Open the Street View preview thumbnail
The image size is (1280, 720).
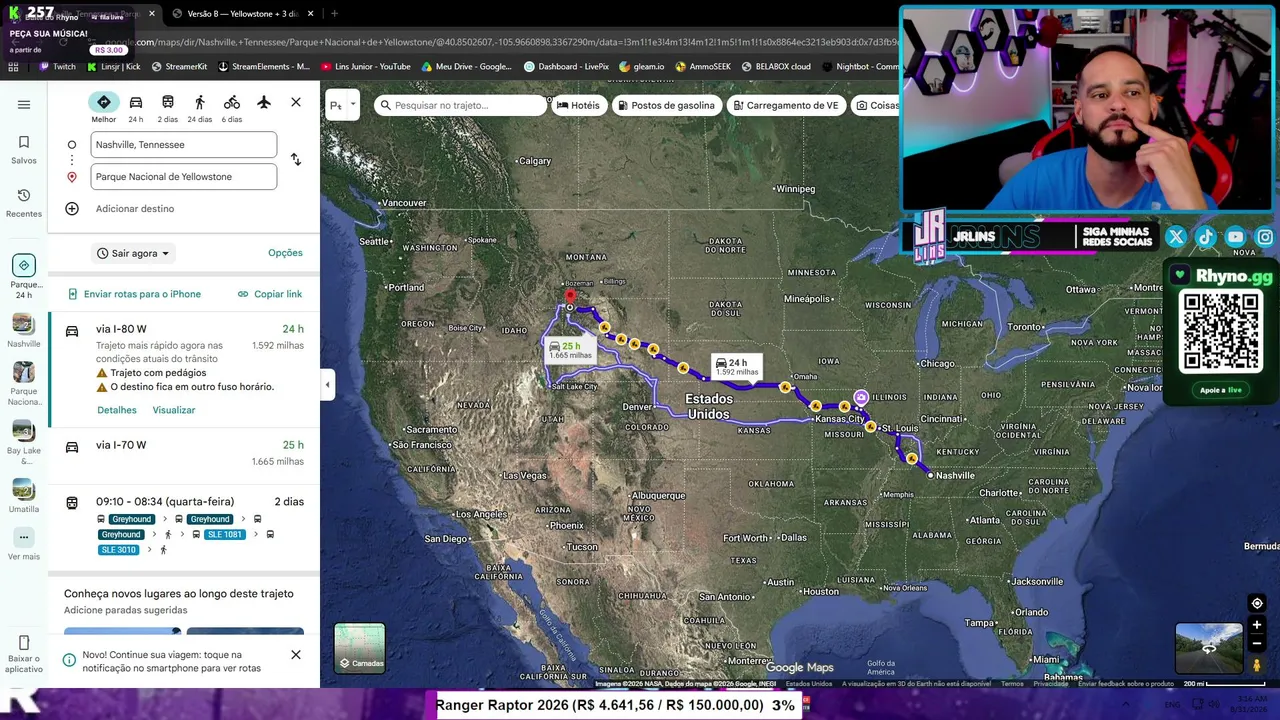point(1209,648)
